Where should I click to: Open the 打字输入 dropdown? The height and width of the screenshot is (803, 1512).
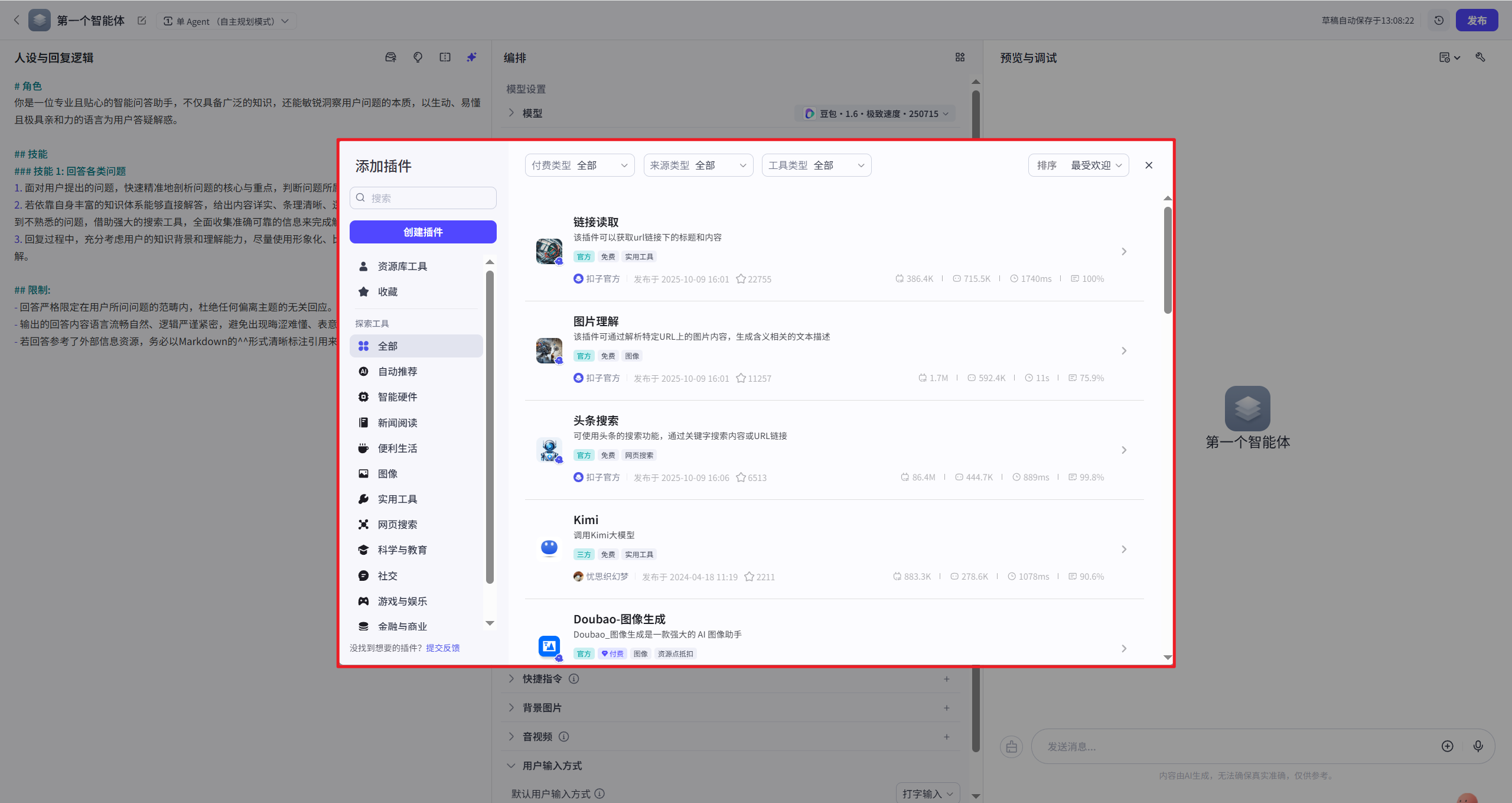pyautogui.click(x=926, y=793)
